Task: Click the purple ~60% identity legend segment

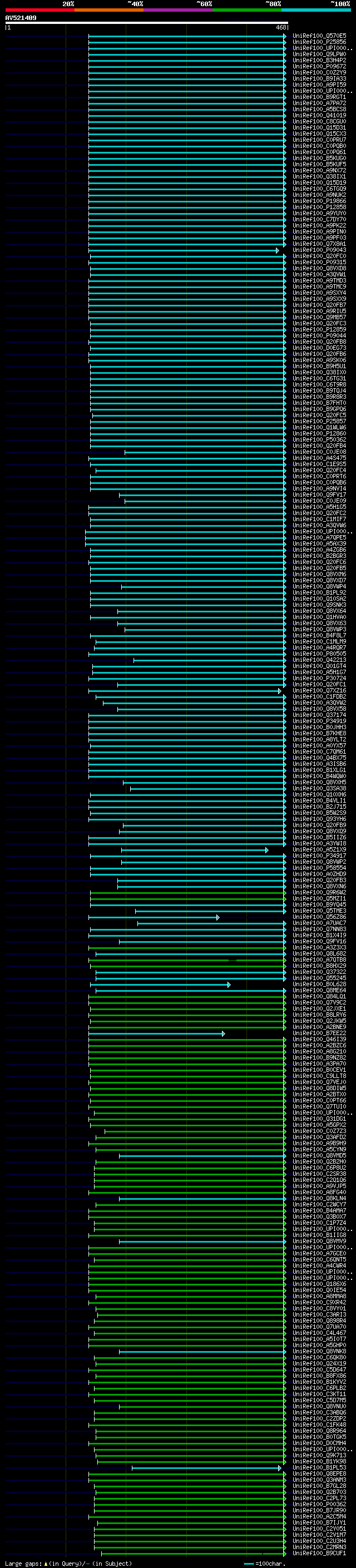Action: (x=179, y=10)
